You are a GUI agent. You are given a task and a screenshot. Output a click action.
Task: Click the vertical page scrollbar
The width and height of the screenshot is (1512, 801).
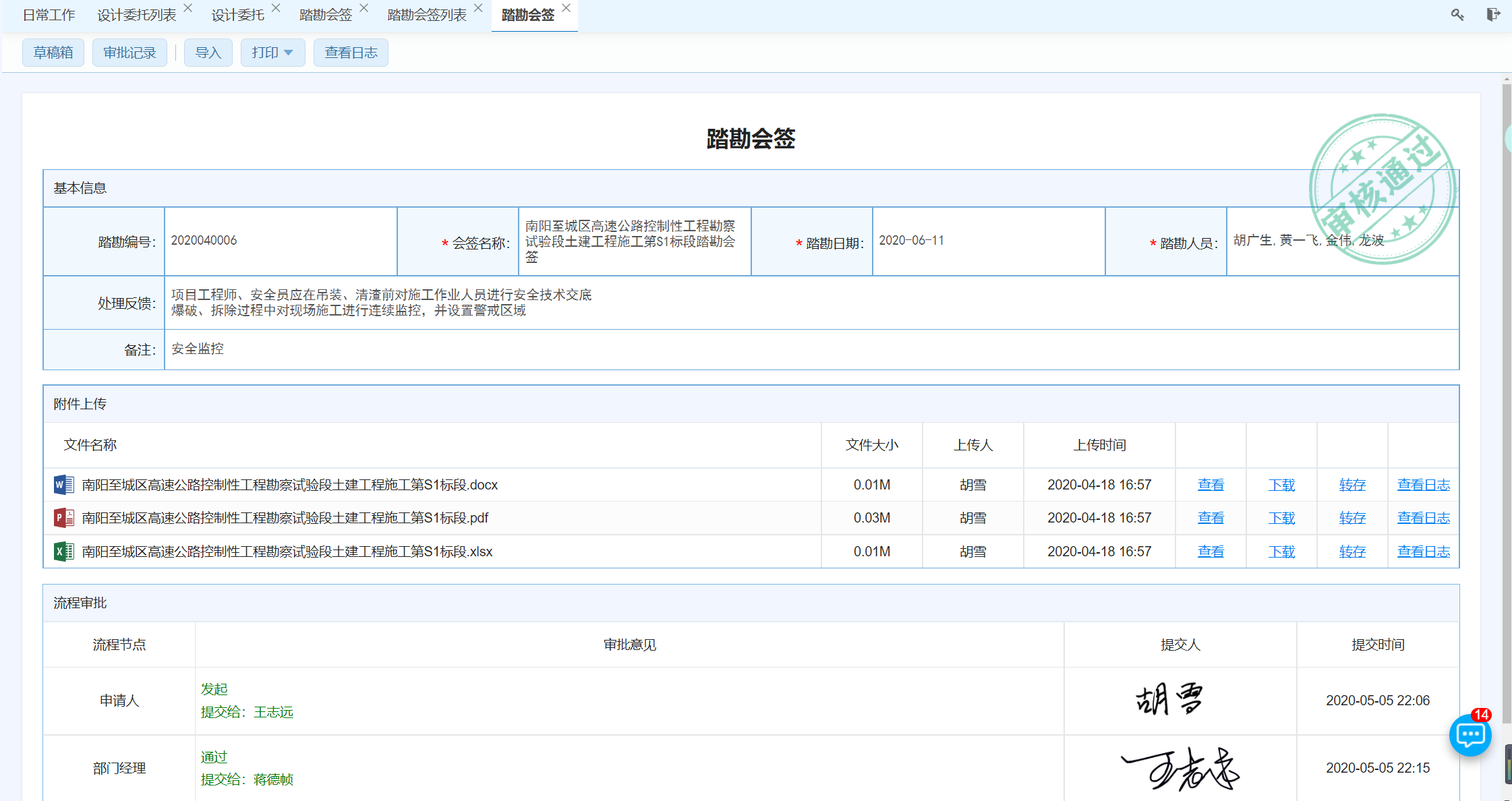(x=1507, y=405)
